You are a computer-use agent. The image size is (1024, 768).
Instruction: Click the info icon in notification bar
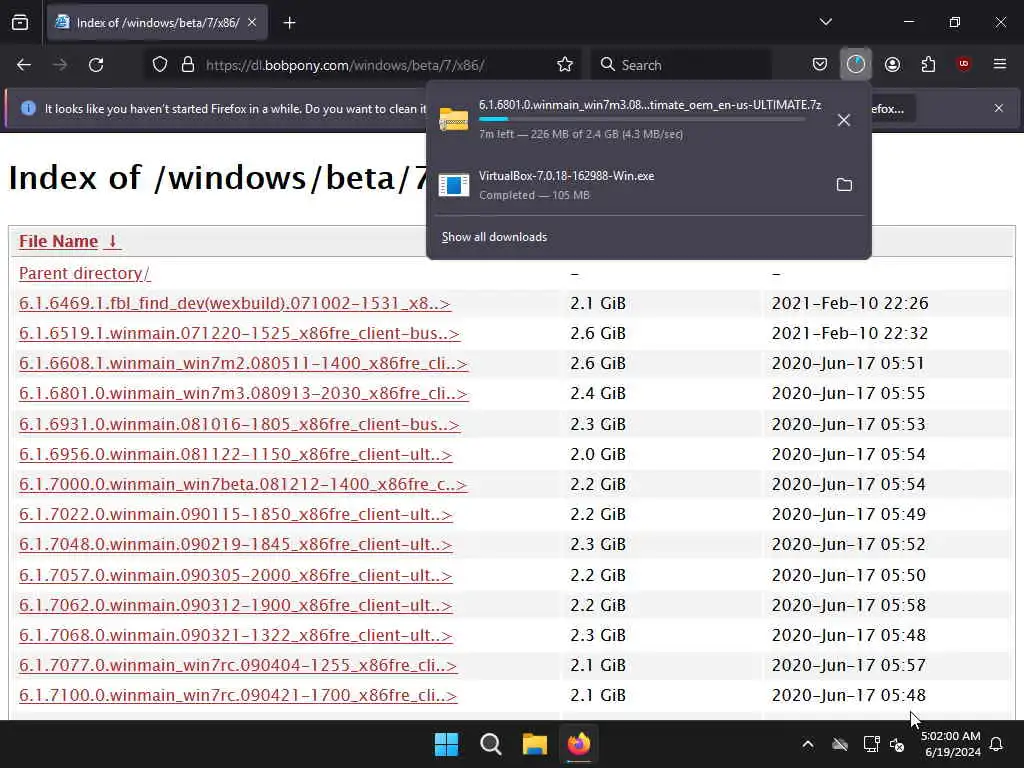(28, 108)
